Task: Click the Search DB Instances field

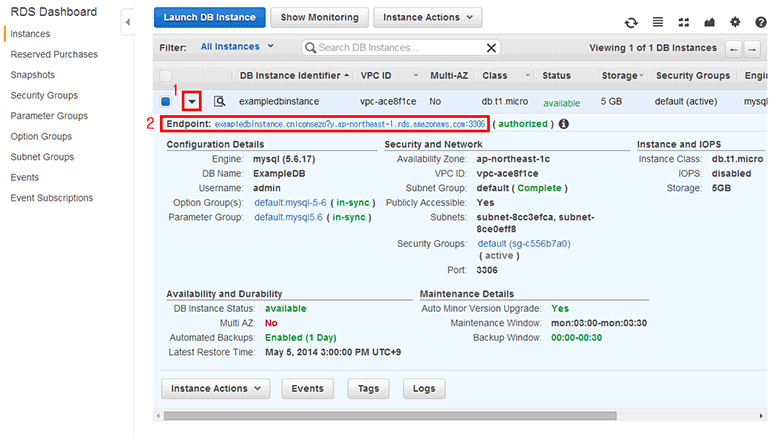Action: click(x=395, y=47)
